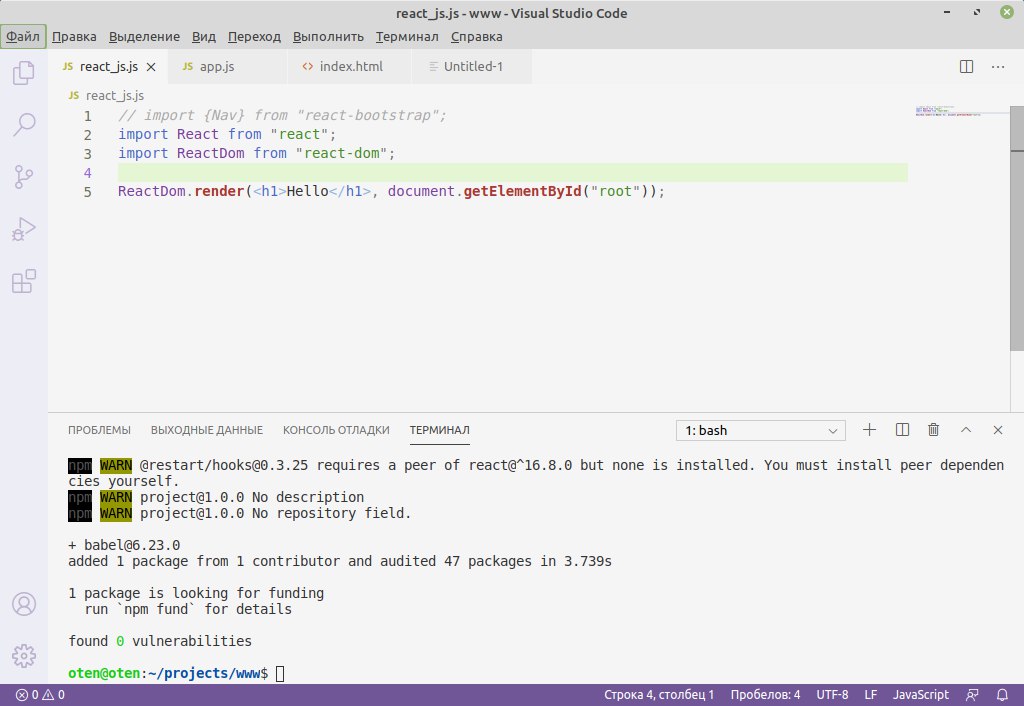This screenshot has width=1024, height=706.
Task: Open the Explorer view in activity bar
Action: pos(24,72)
